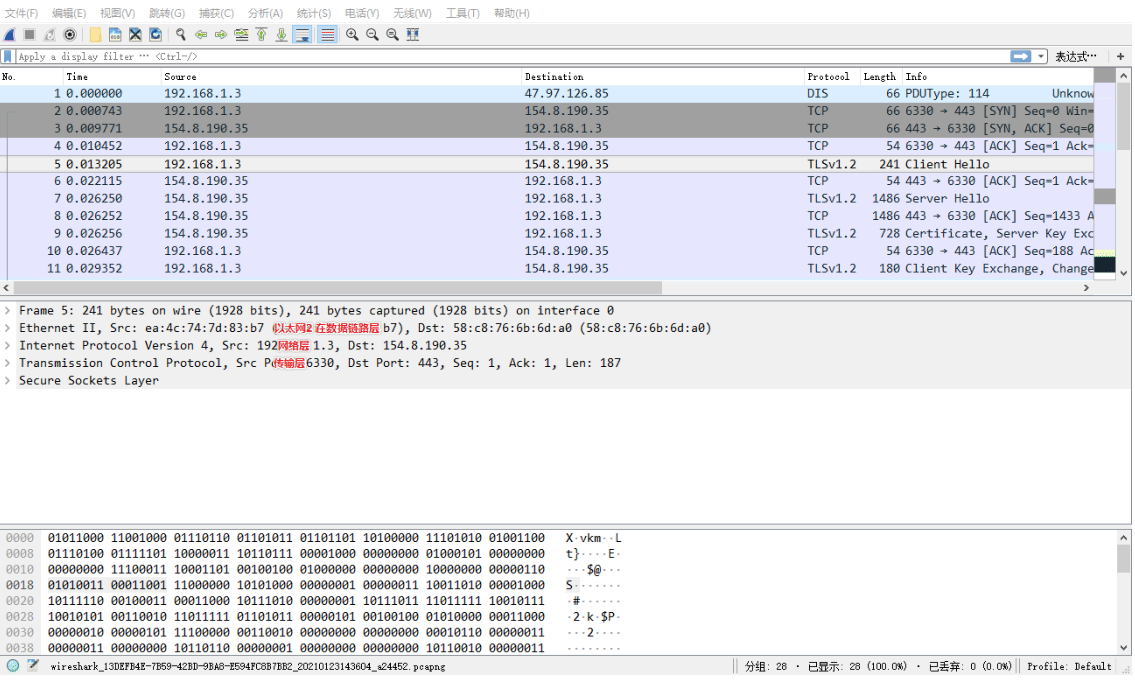Zoom in the main window text
The width and height of the screenshot is (1135, 683).
(352, 35)
